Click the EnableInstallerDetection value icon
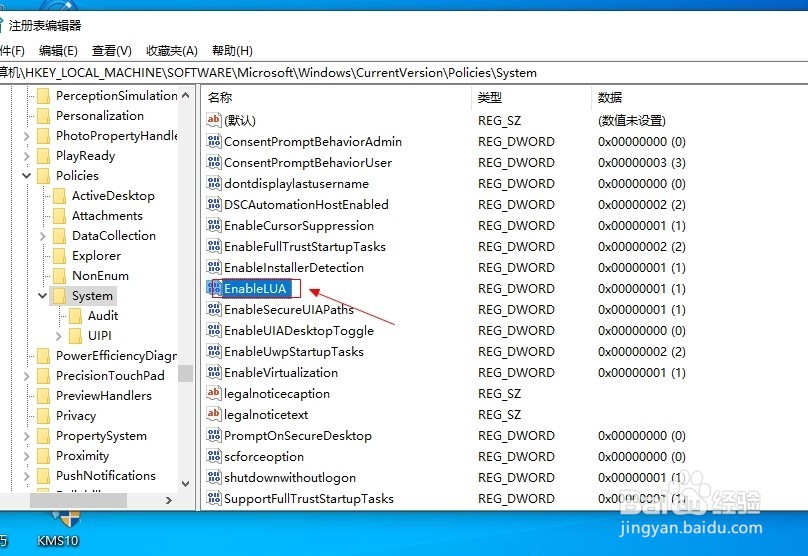This screenshot has width=808, height=556. [x=214, y=267]
